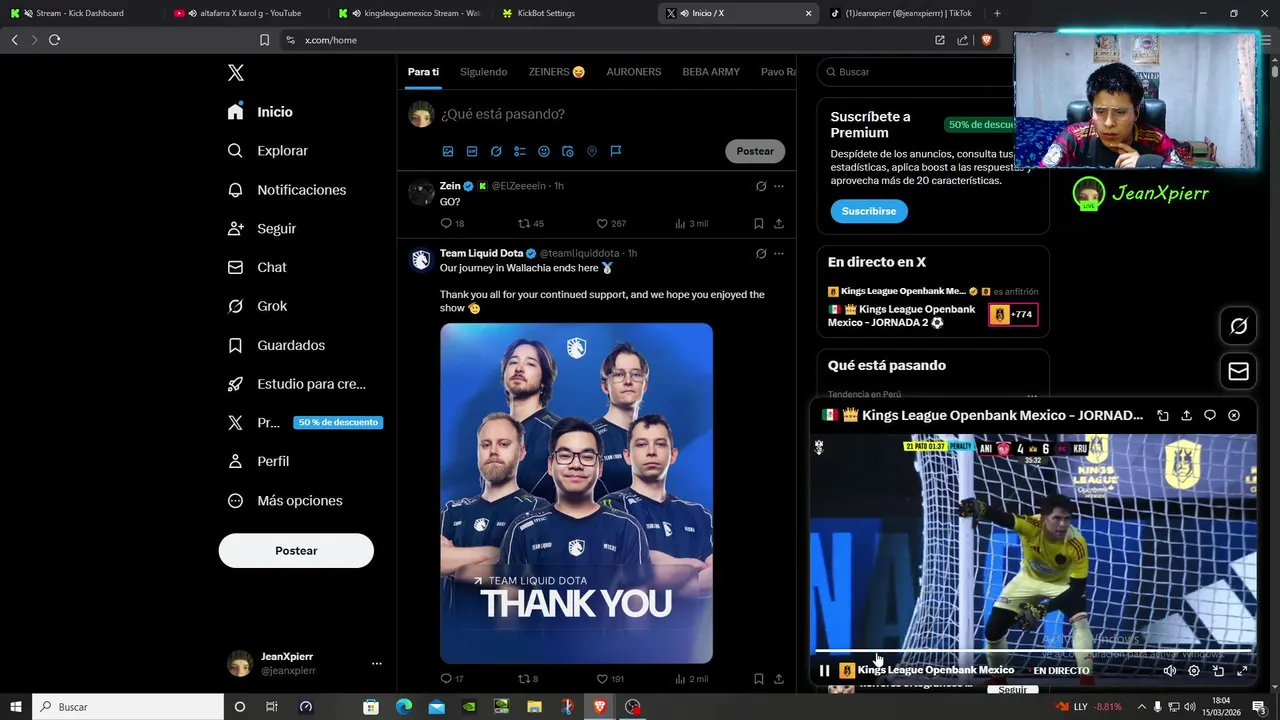Screen dimensions: 1280x720
Task: Open more options on Zein's post
Action: click(779, 186)
